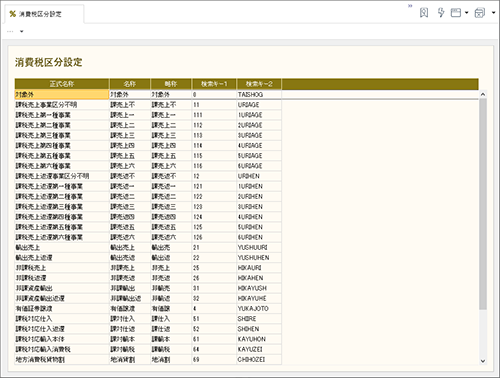Select the 課税対応仕入返還 formal name cell

[62, 329]
